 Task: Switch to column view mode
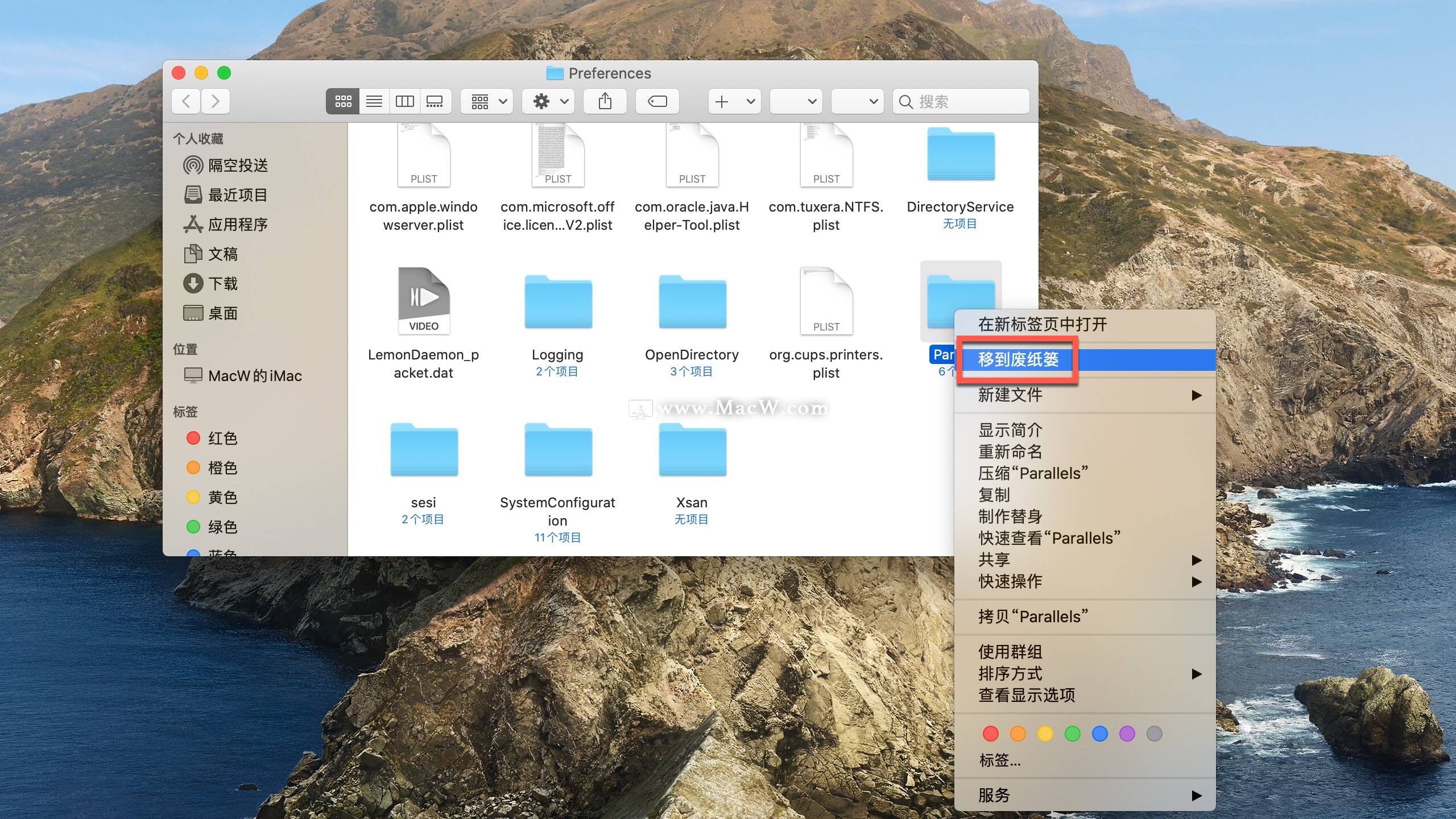[404, 101]
